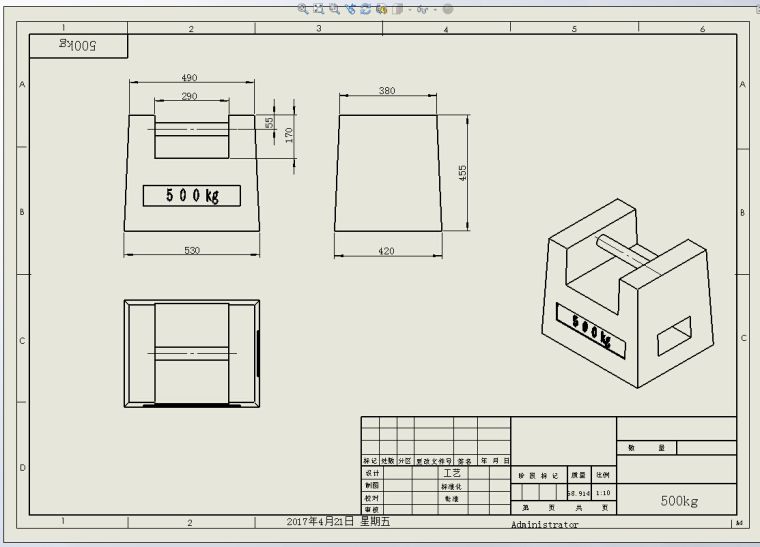Click the blue circular-arrows Rotate View icon
760x547 pixels.
pos(366,8)
